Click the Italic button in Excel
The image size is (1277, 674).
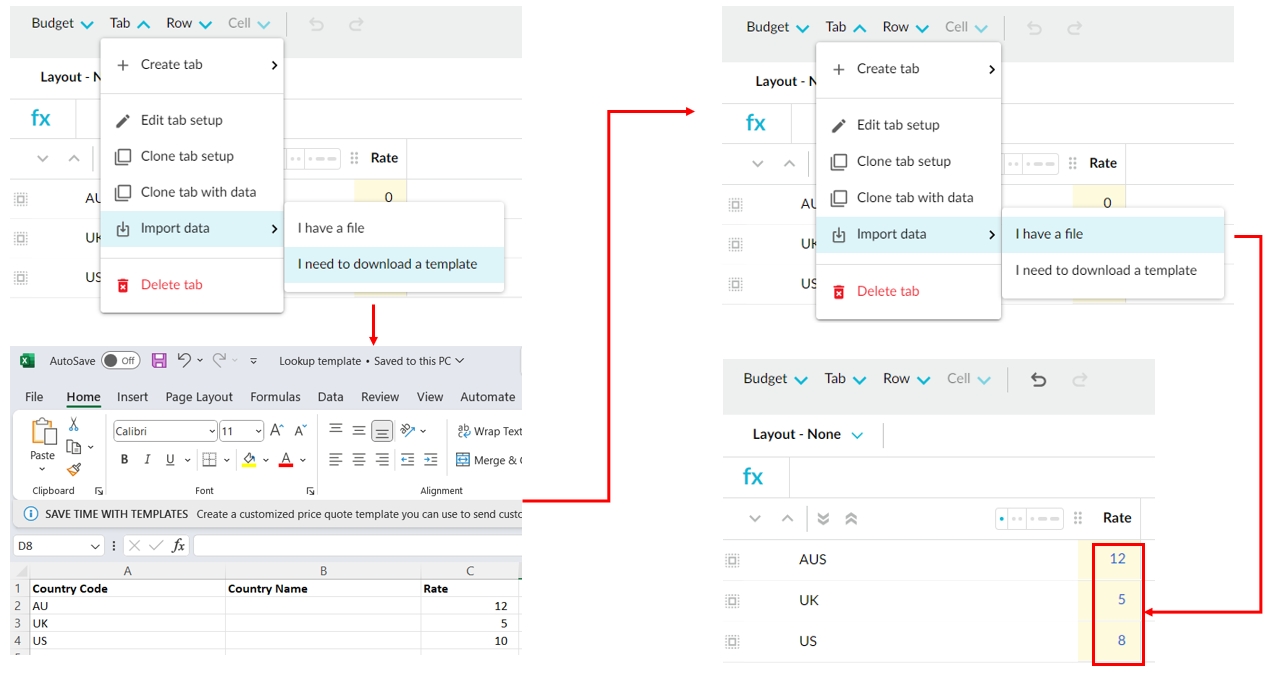pos(148,460)
